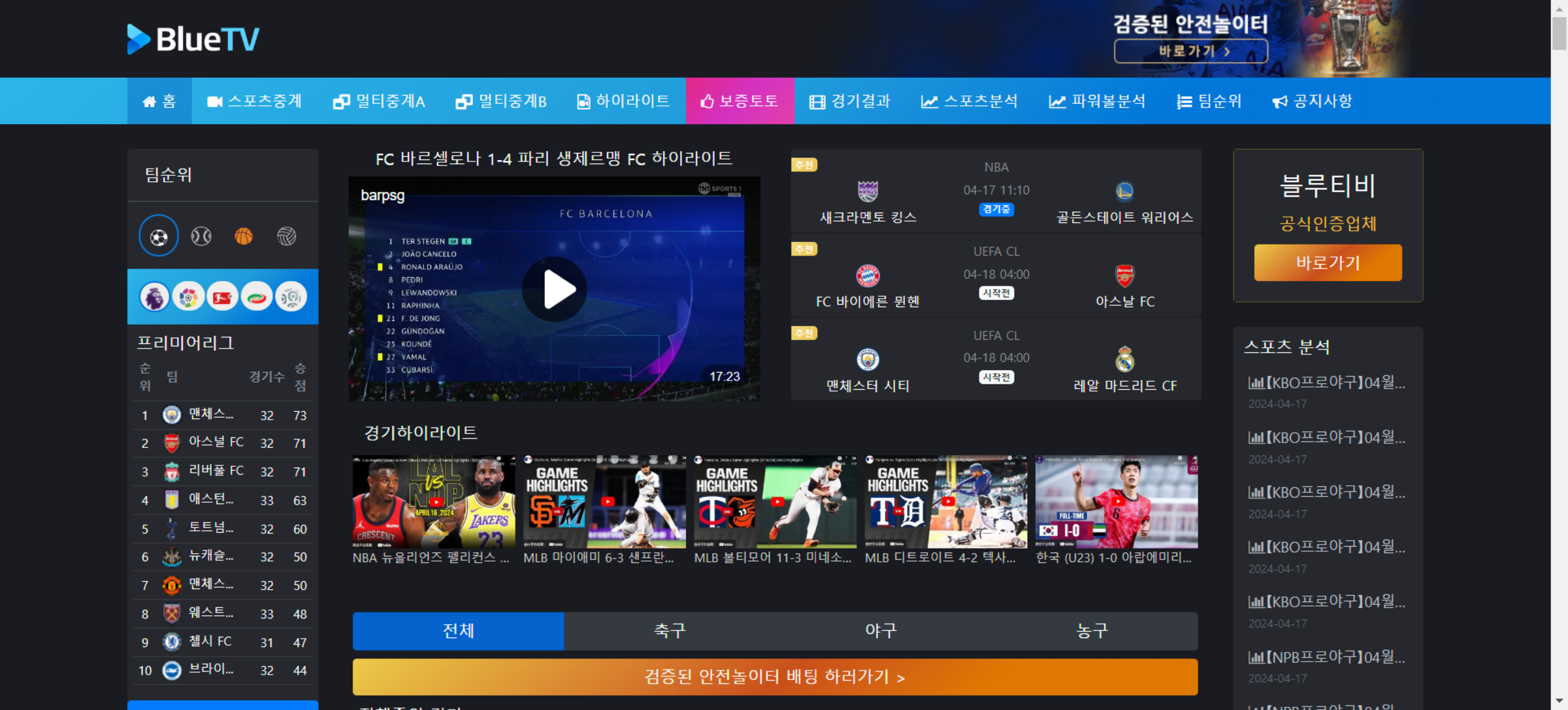Go to 경기결과 in navigation bar
The image size is (1568, 710).
click(850, 101)
